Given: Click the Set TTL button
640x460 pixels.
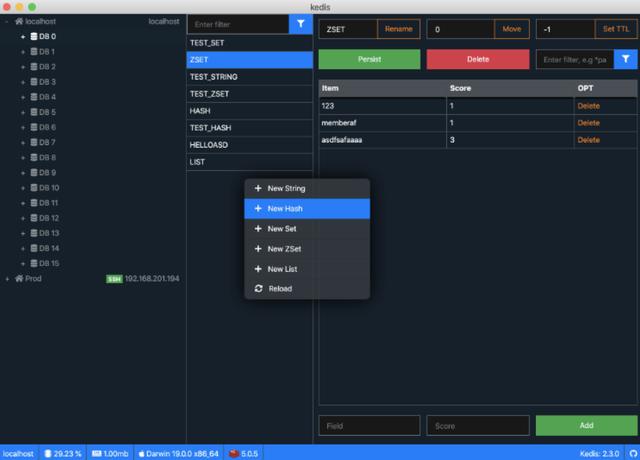Looking at the screenshot, I should click(x=616, y=29).
